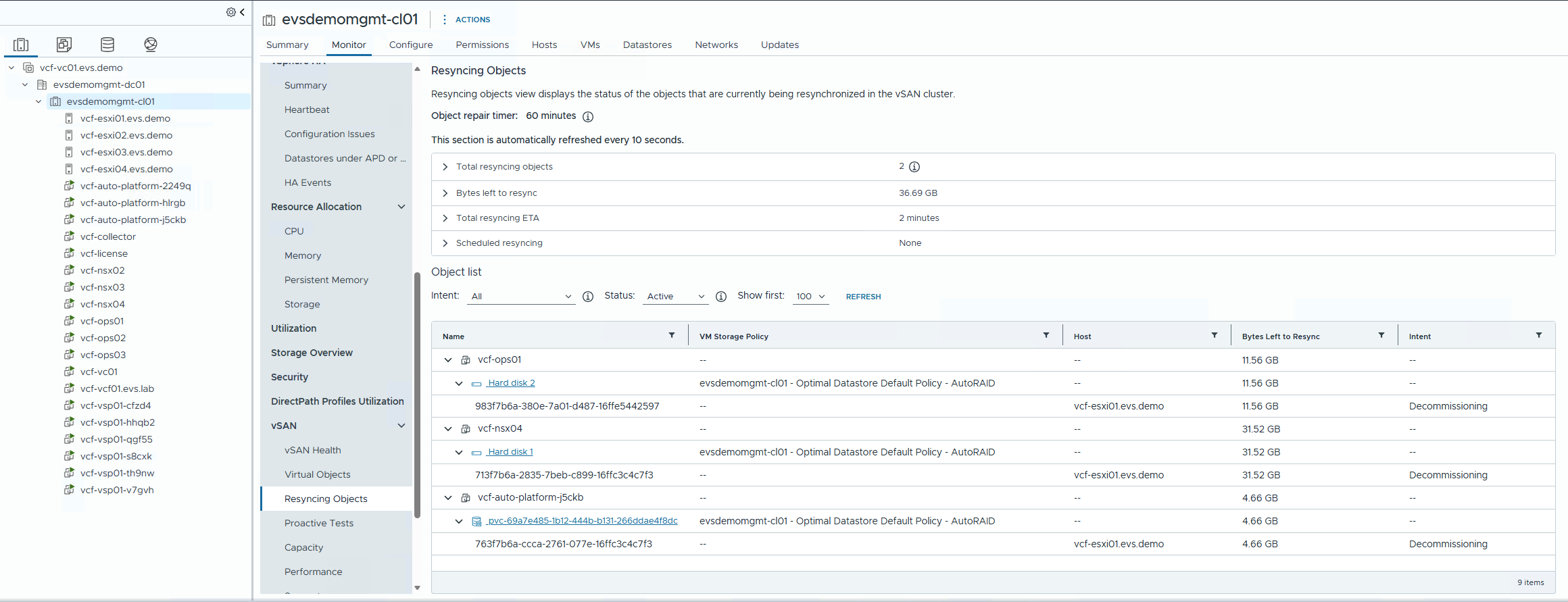The image size is (1568, 602).
Task: Open Hosts and Clusters inventory view
Action: [21, 45]
